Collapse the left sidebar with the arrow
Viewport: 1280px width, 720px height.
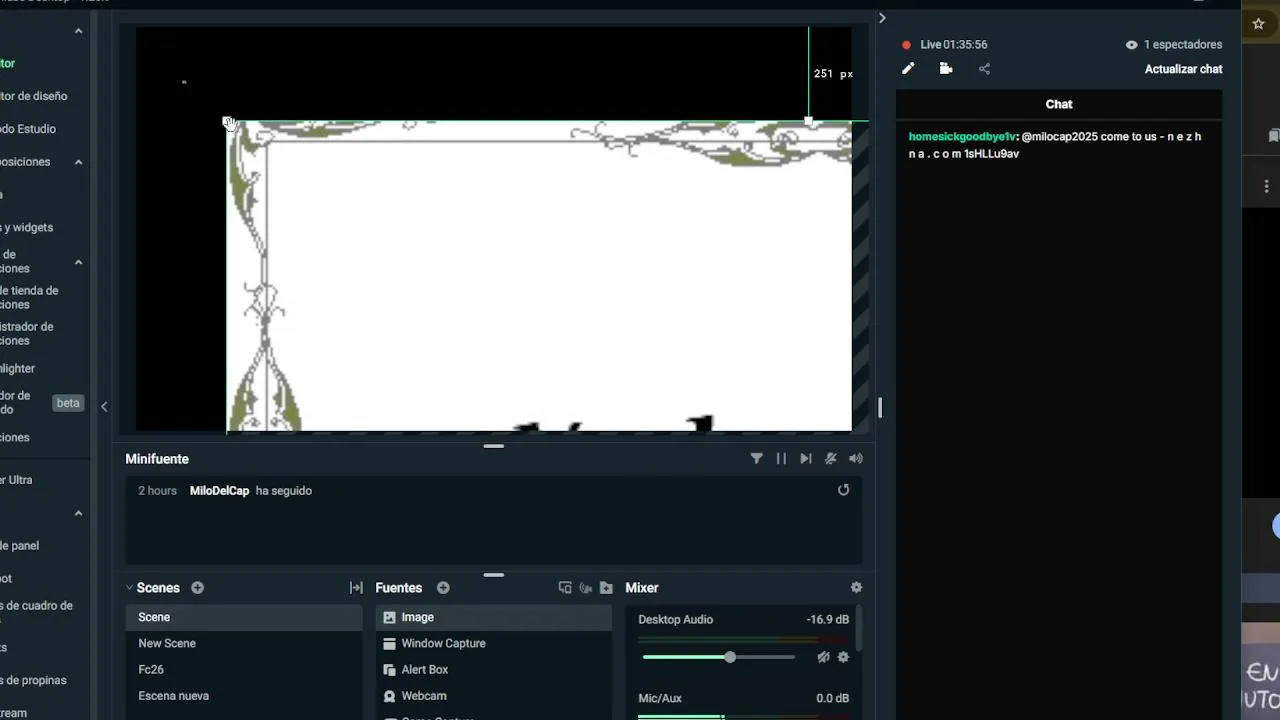point(104,406)
